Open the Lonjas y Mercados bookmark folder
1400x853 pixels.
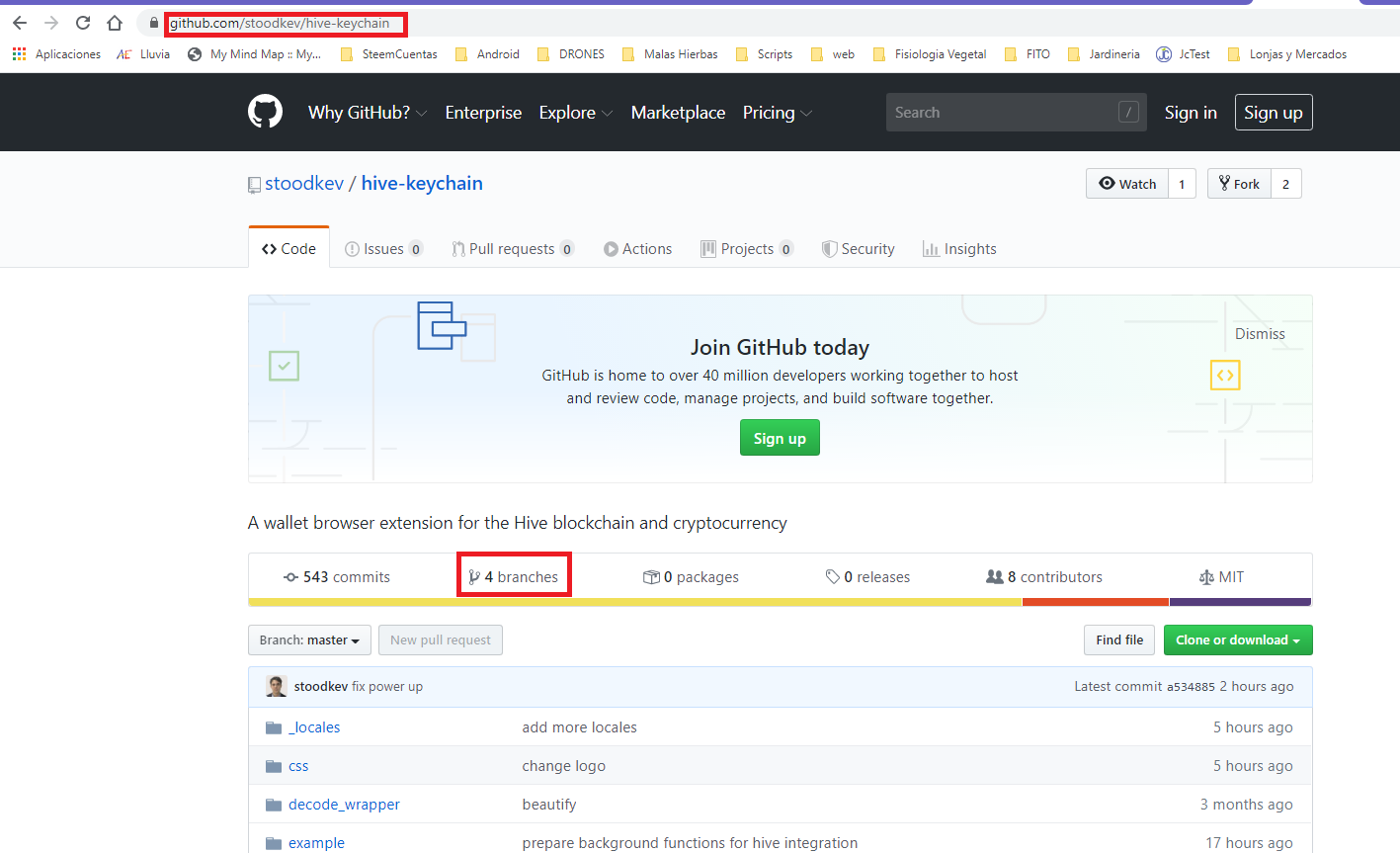pyautogui.click(x=1286, y=54)
